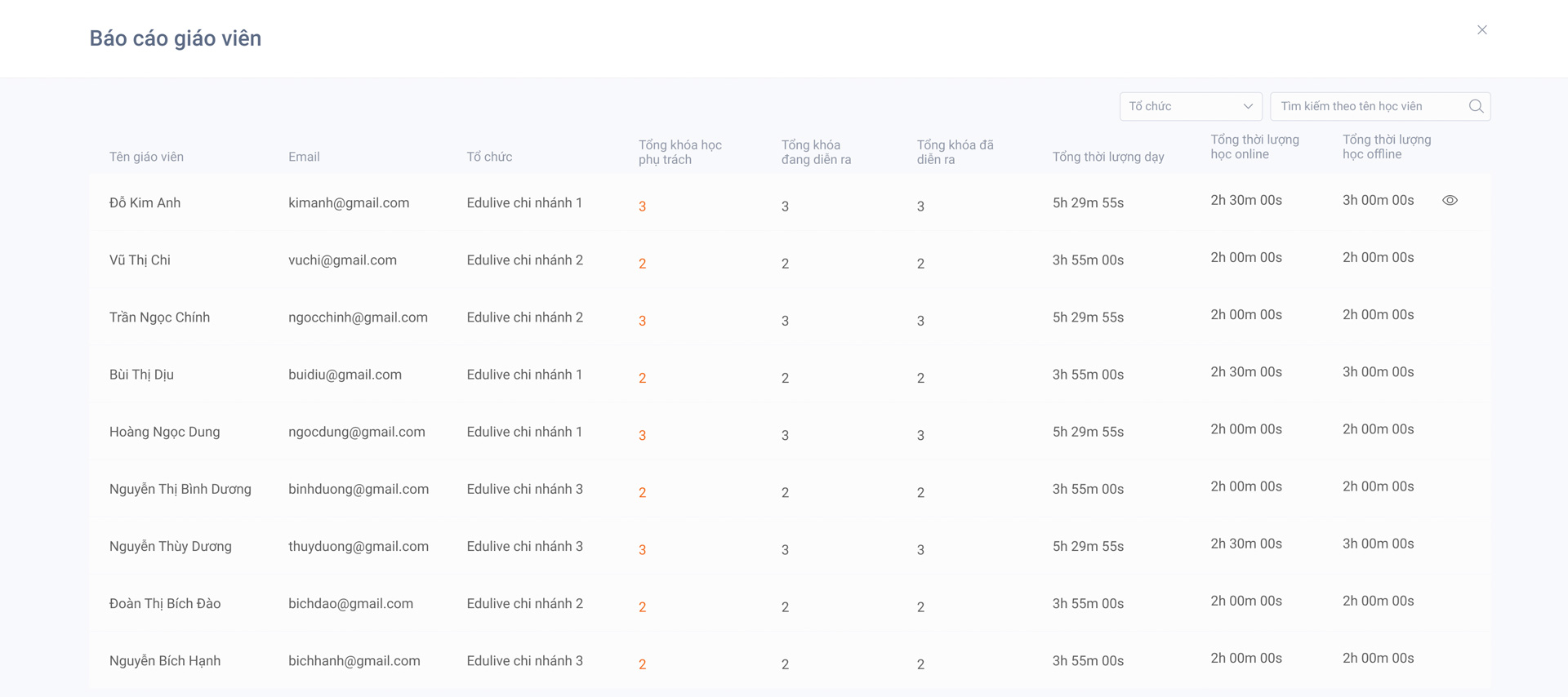Image resolution: width=1568 pixels, height=697 pixels.
Task: Click the Tổng khóa học phụ trách header
Action: [x=679, y=152]
